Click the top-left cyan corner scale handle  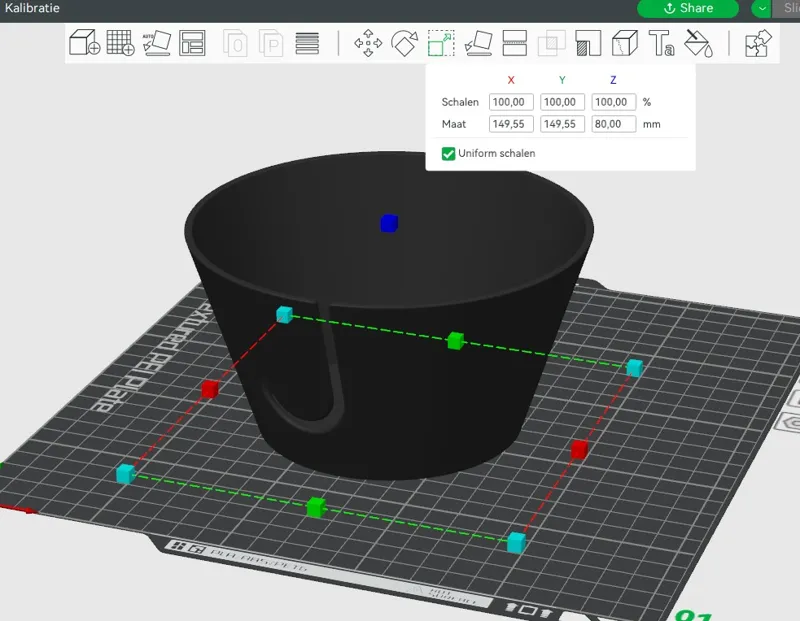(x=284, y=314)
